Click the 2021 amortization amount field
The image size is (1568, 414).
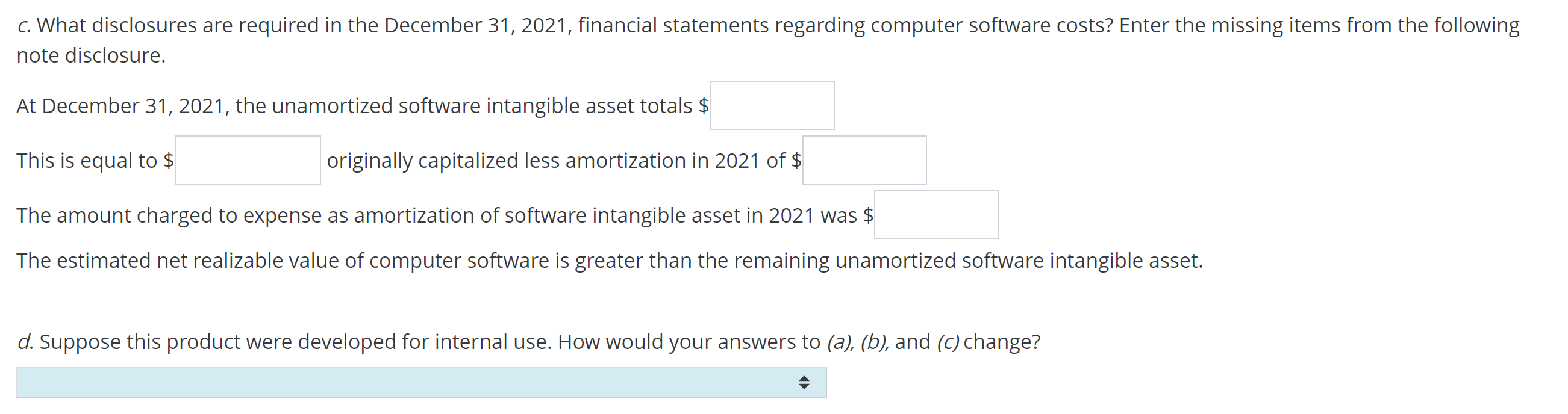coord(864,160)
